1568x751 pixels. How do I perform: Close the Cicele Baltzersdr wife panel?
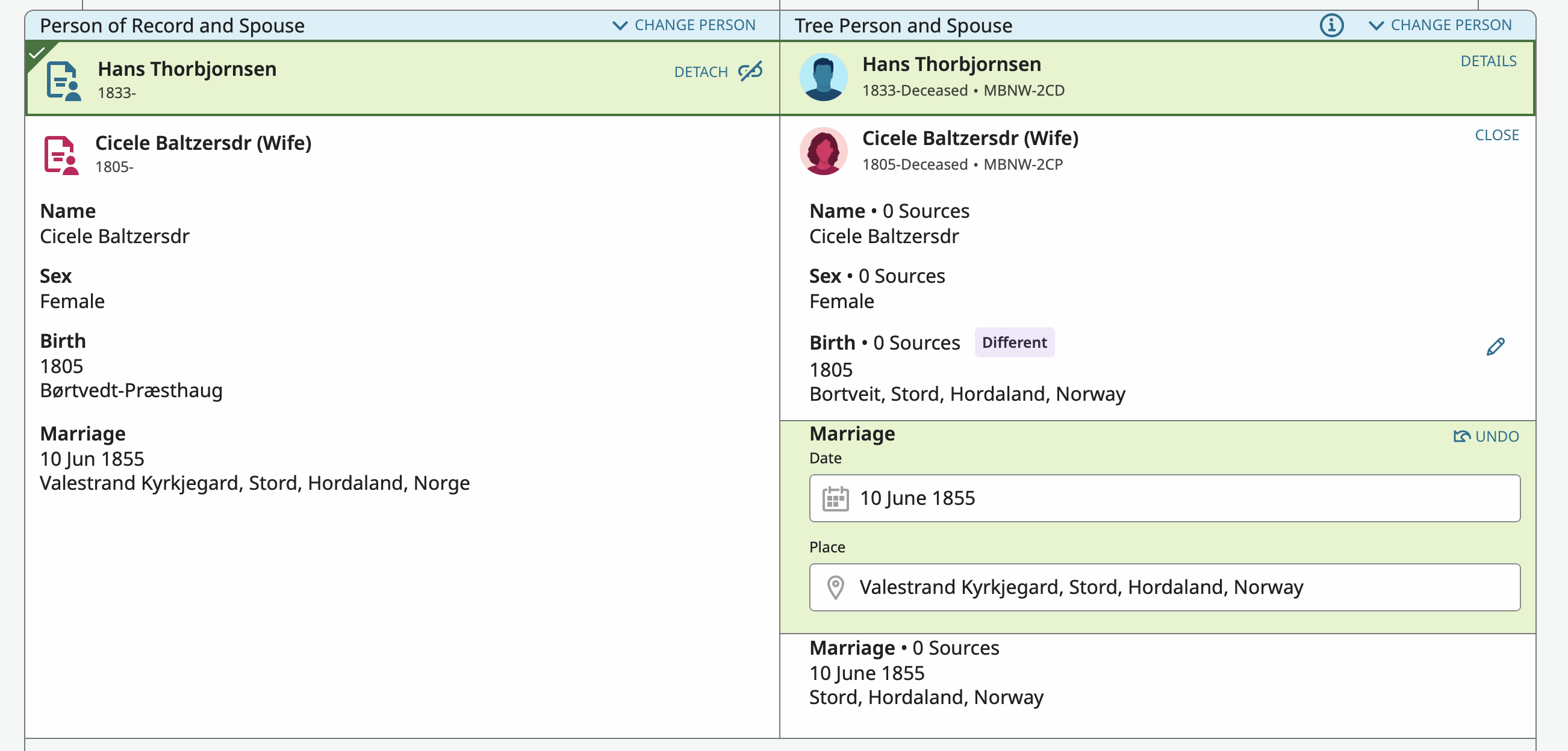click(x=1496, y=135)
